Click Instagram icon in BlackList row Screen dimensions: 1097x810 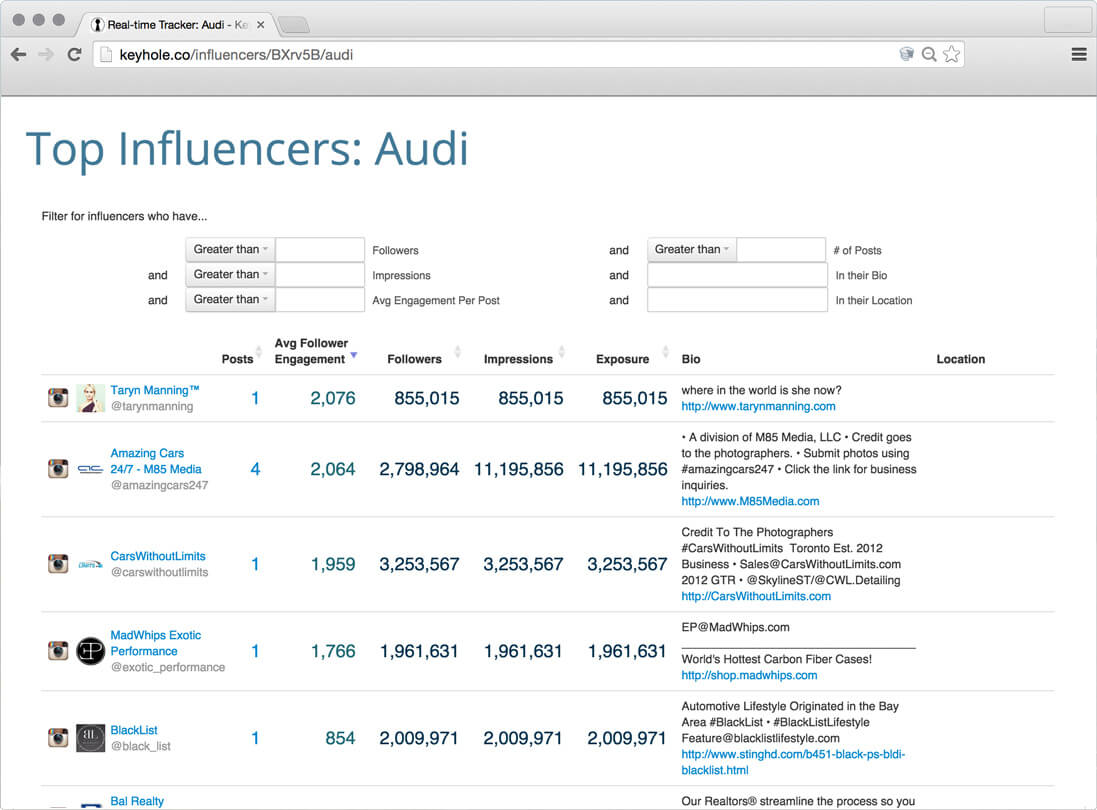[x=58, y=738]
